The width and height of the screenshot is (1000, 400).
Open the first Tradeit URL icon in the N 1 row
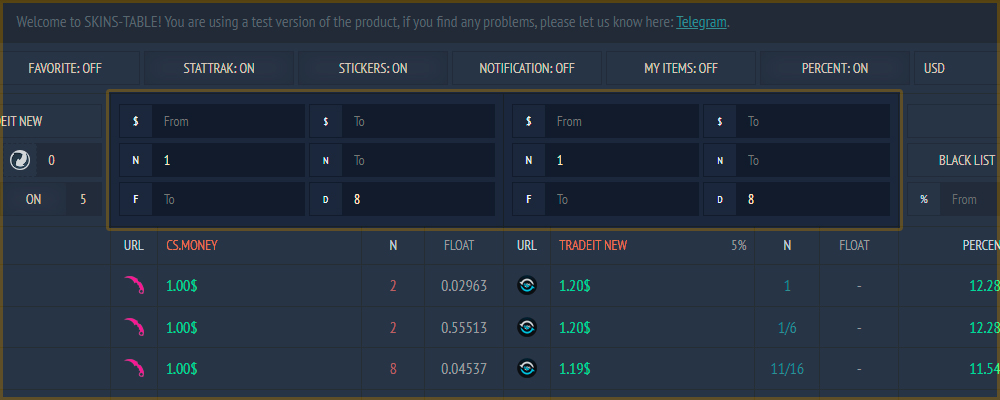(x=527, y=285)
